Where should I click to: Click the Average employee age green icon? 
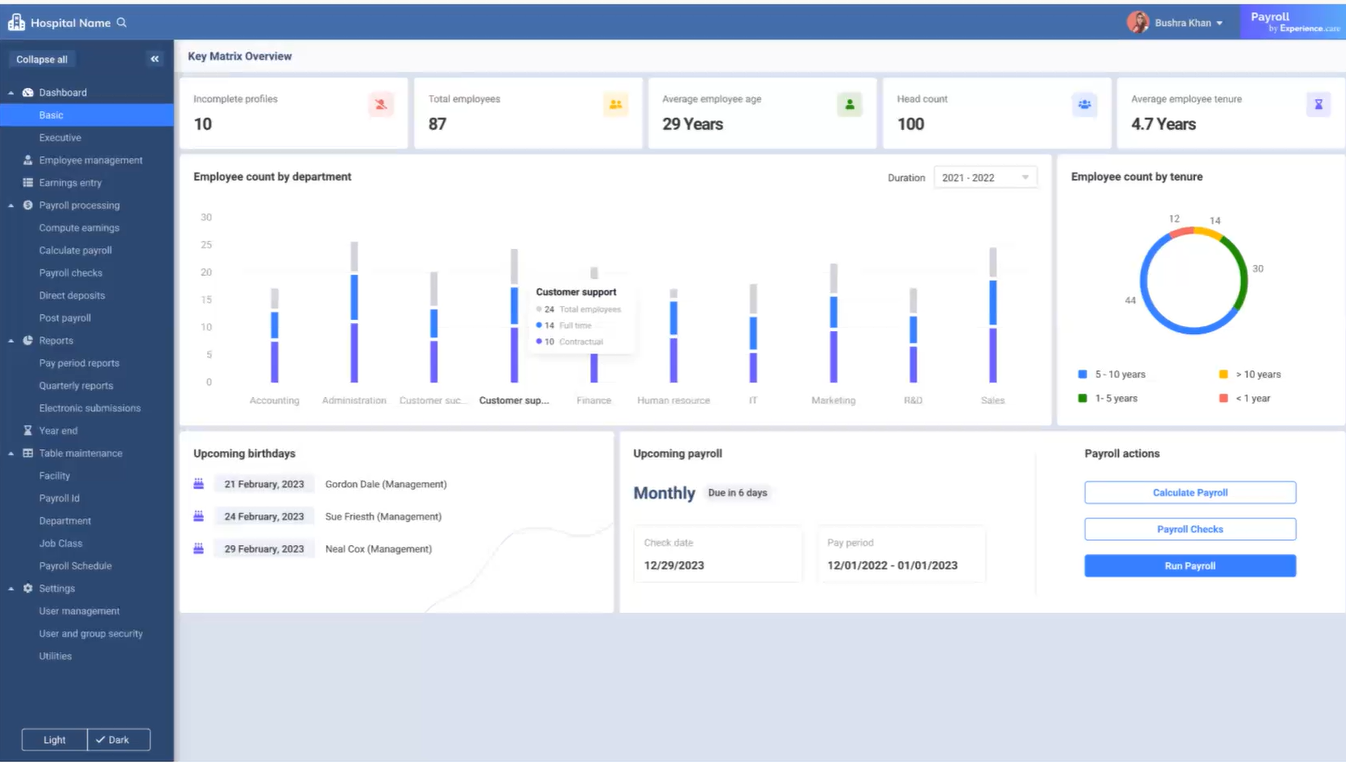(x=850, y=104)
